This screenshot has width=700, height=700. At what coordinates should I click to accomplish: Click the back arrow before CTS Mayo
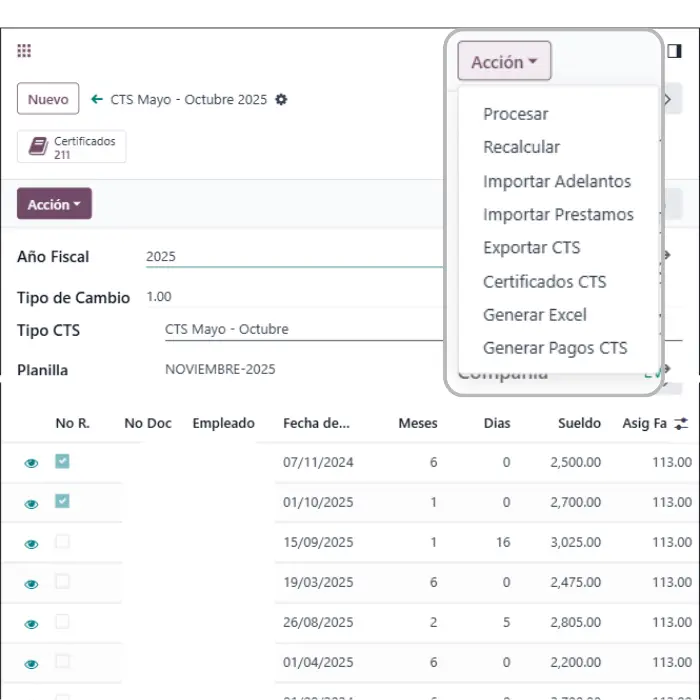(97, 100)
